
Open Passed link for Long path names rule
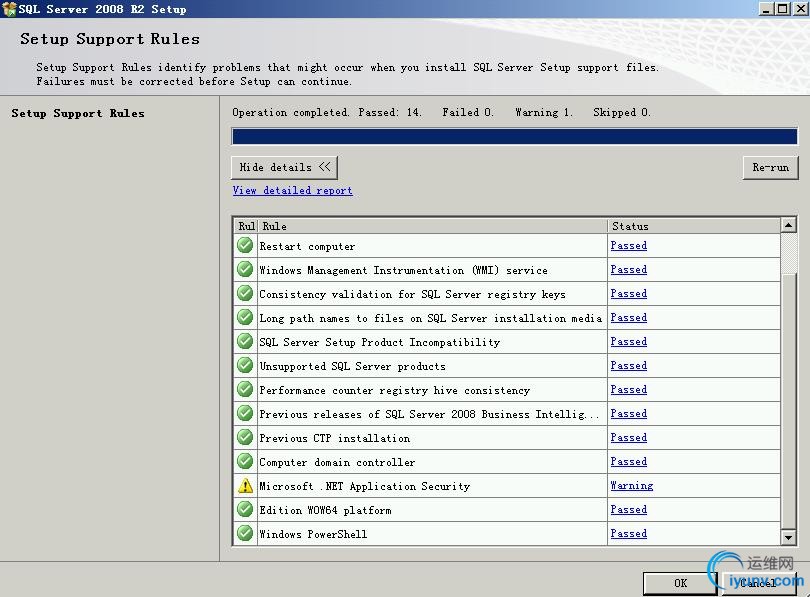(x=628, y=318)
